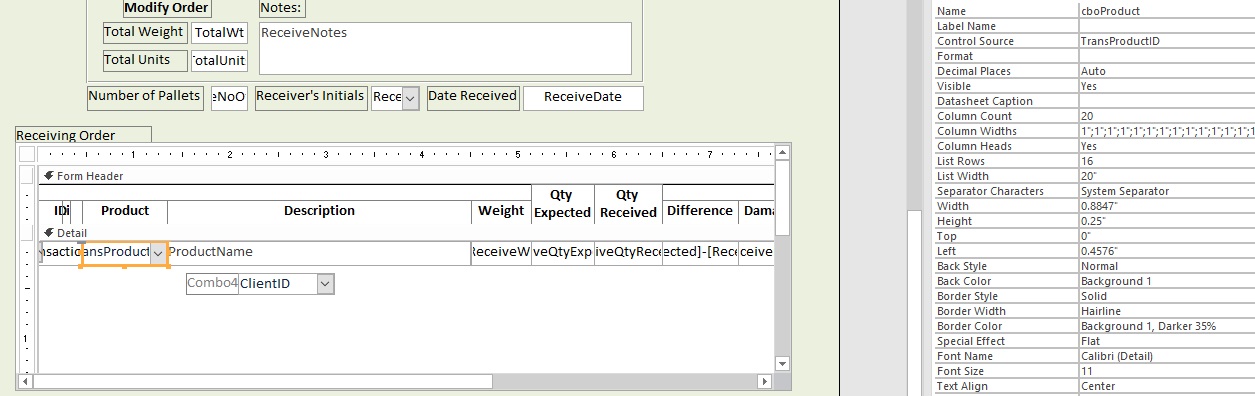Click the empty Label Name property value
Image resolution: width=1255 pixels, height=396 pixels.
(x=1167, y=26)
